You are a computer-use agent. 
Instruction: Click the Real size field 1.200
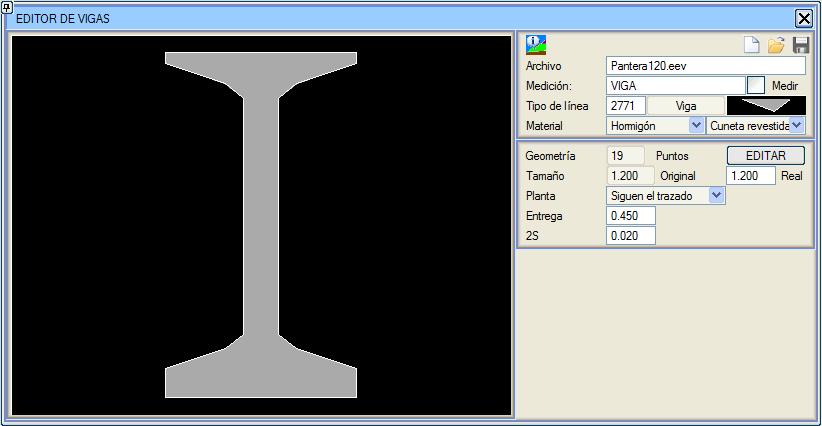[x=750, y=176]
